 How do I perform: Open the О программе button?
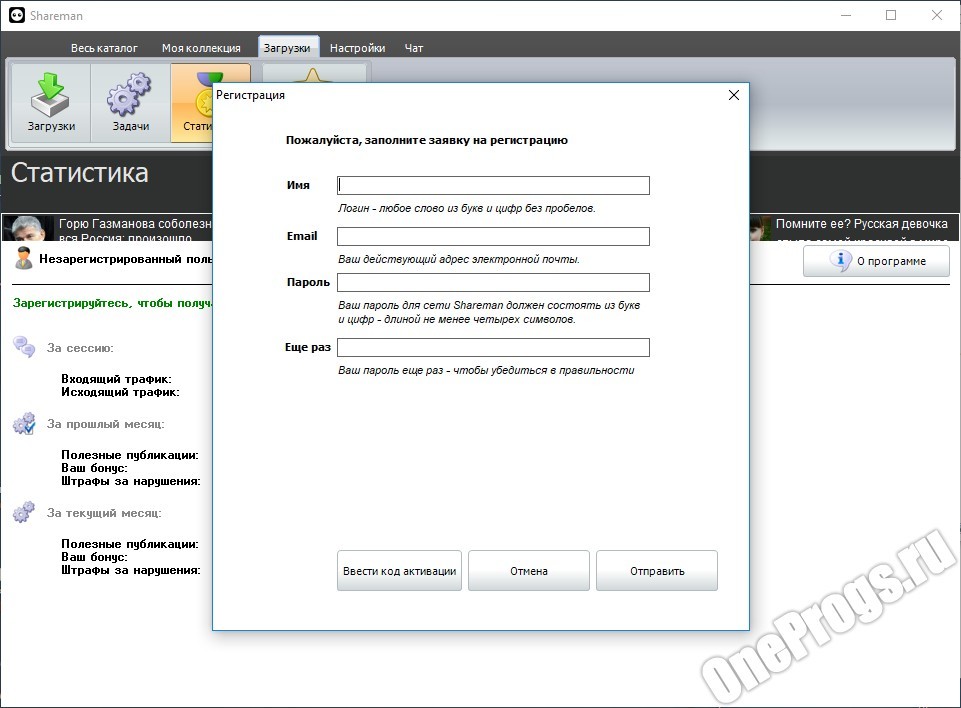(876, 261)
